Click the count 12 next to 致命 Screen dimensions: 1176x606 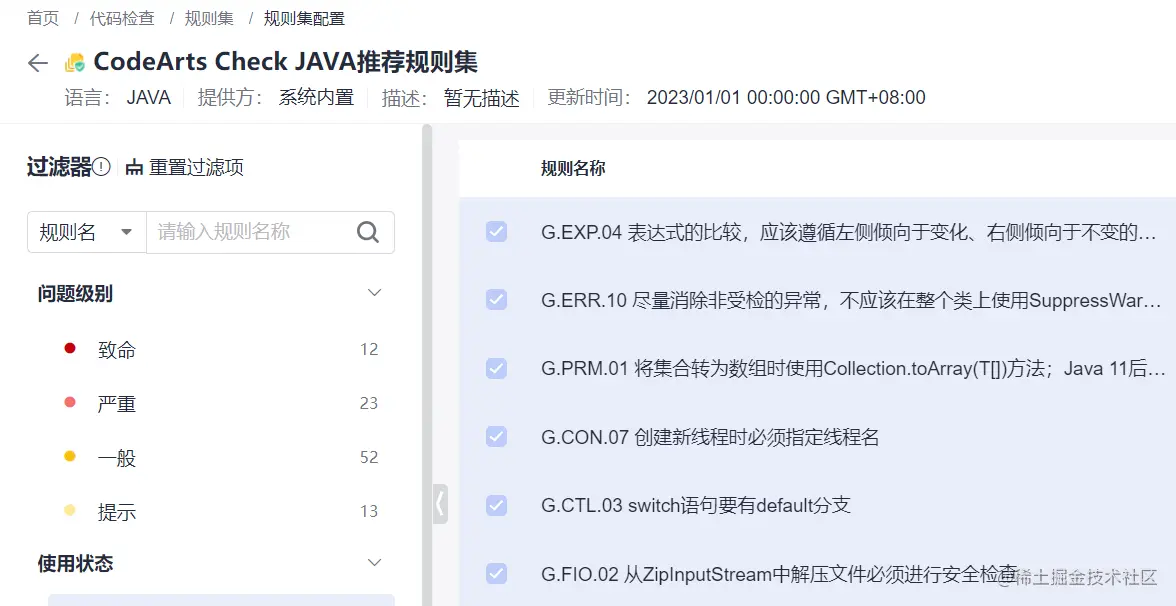pos(369,350)
